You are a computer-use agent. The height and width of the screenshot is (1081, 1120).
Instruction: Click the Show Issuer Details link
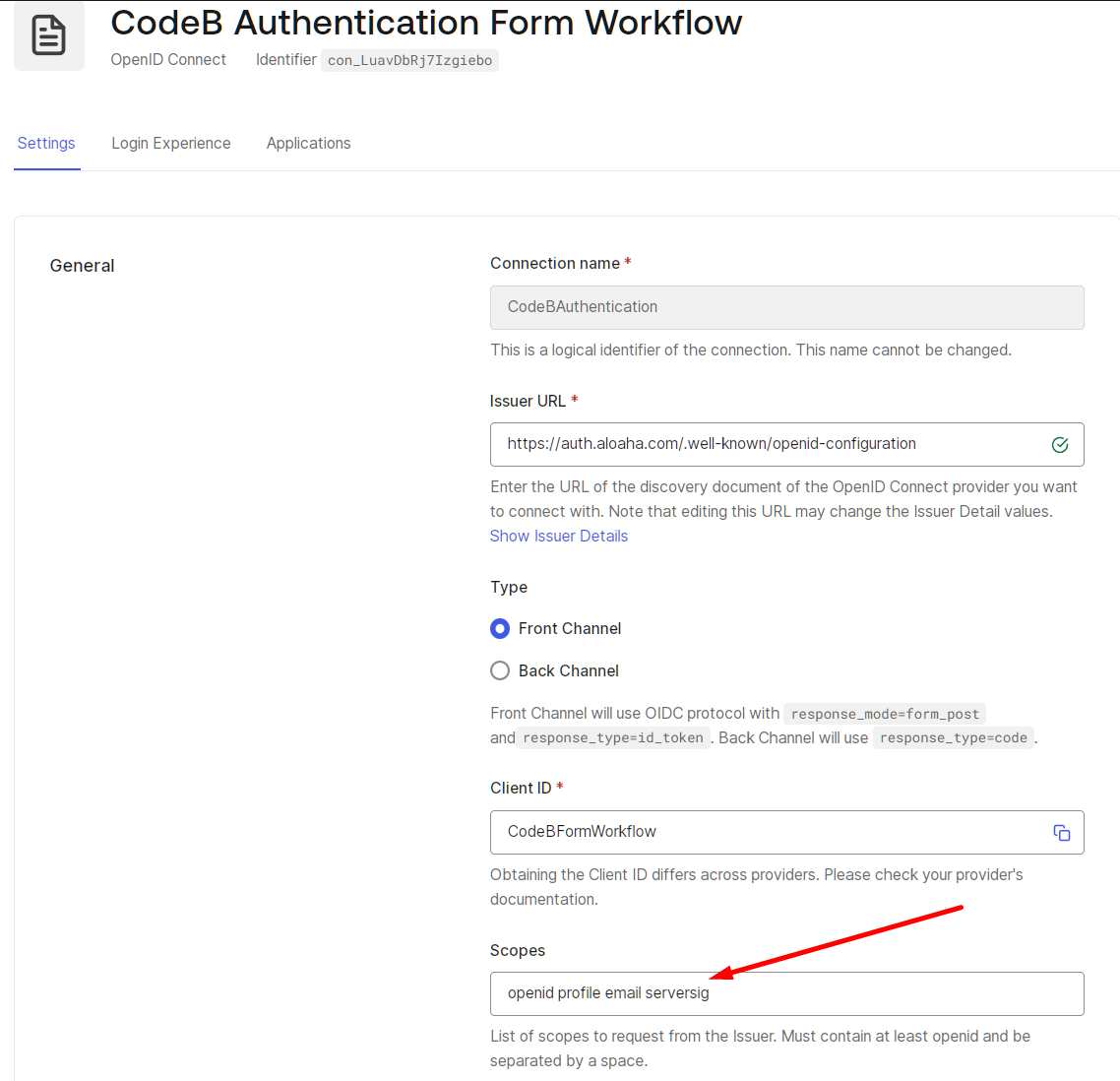click(x=558, y=536)
